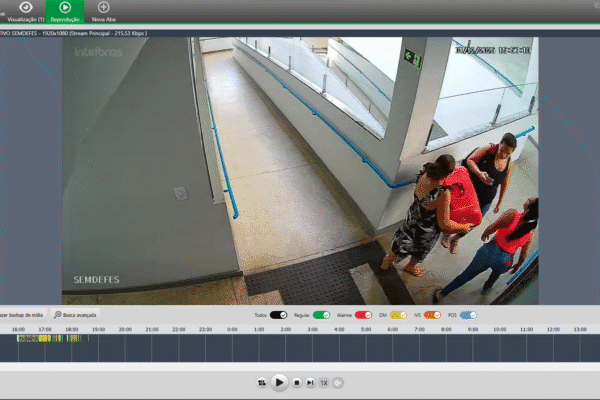This screenshot has width=600, height=400.
Task: Toggle the POS recording filter
Action: pyautogui.click(x=468, y=314)
